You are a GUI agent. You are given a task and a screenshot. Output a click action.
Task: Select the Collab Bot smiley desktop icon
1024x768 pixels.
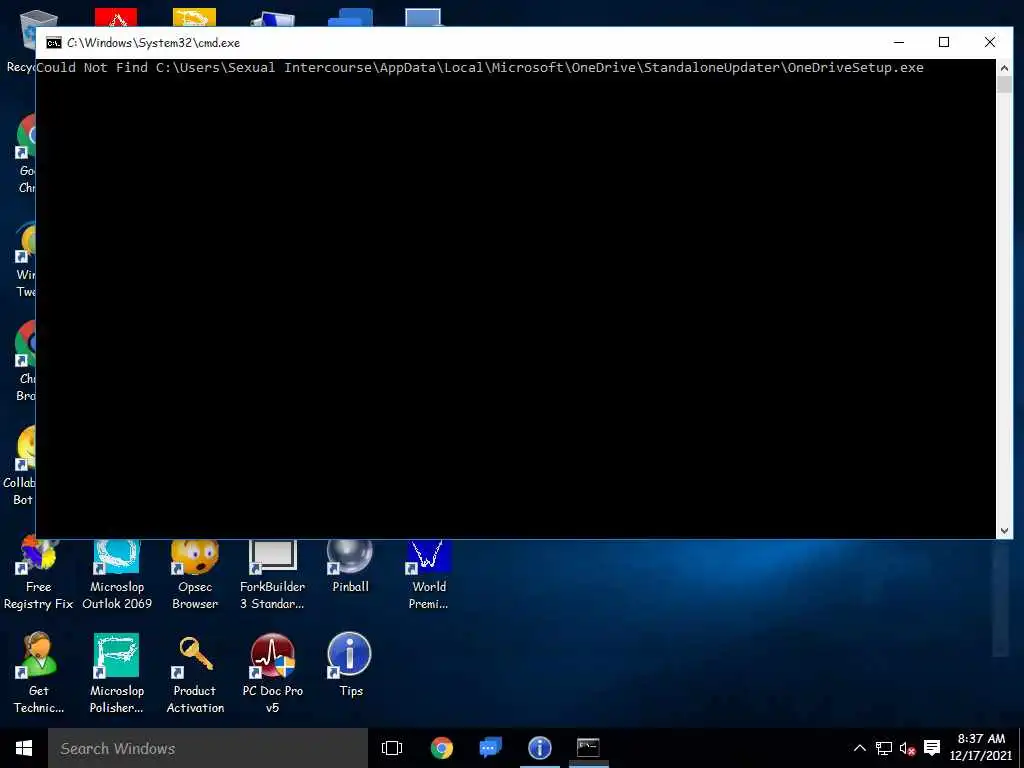click(x=20, y=465)
